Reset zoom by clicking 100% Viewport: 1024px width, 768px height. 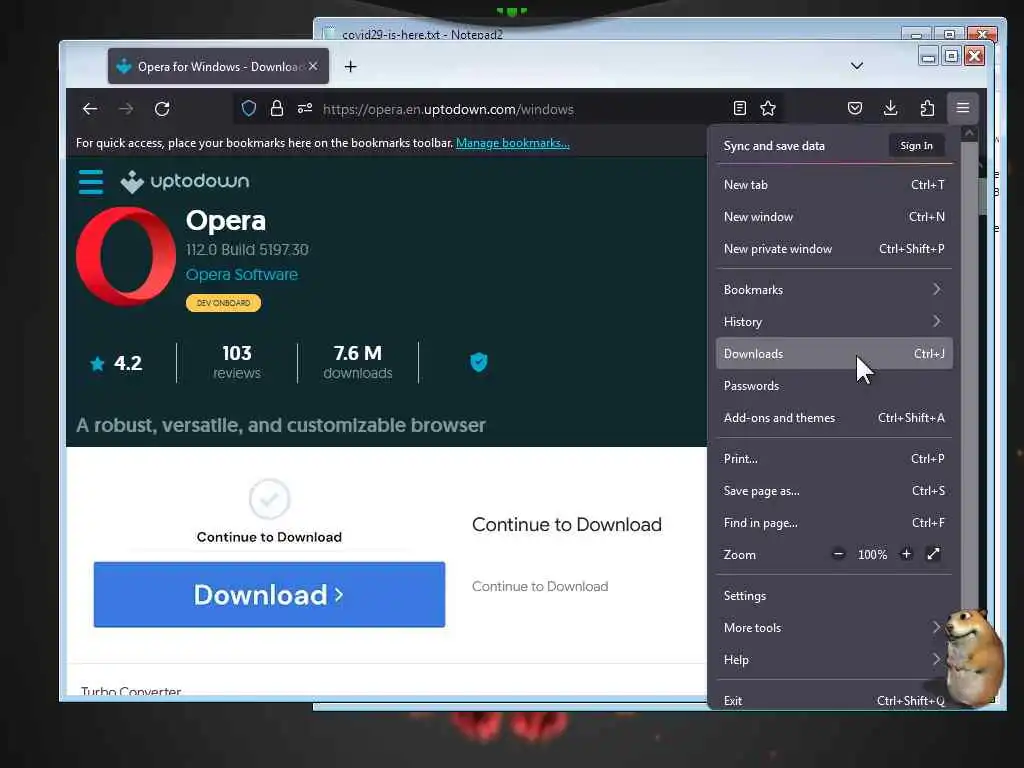point(872,555)
